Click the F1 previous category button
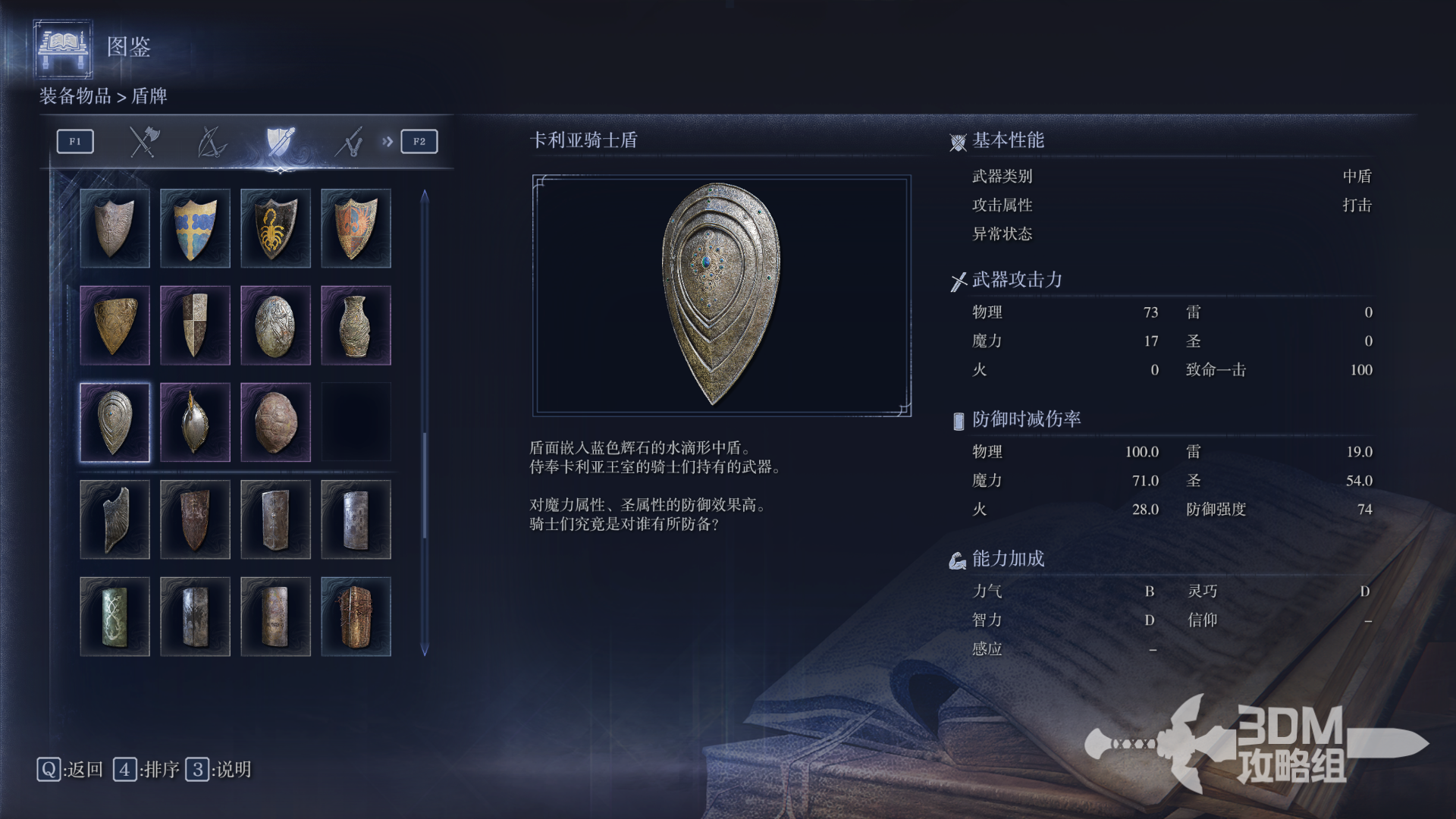This screenshot has width=1456, height=819. pyautogui.click(x=75, y=141)
